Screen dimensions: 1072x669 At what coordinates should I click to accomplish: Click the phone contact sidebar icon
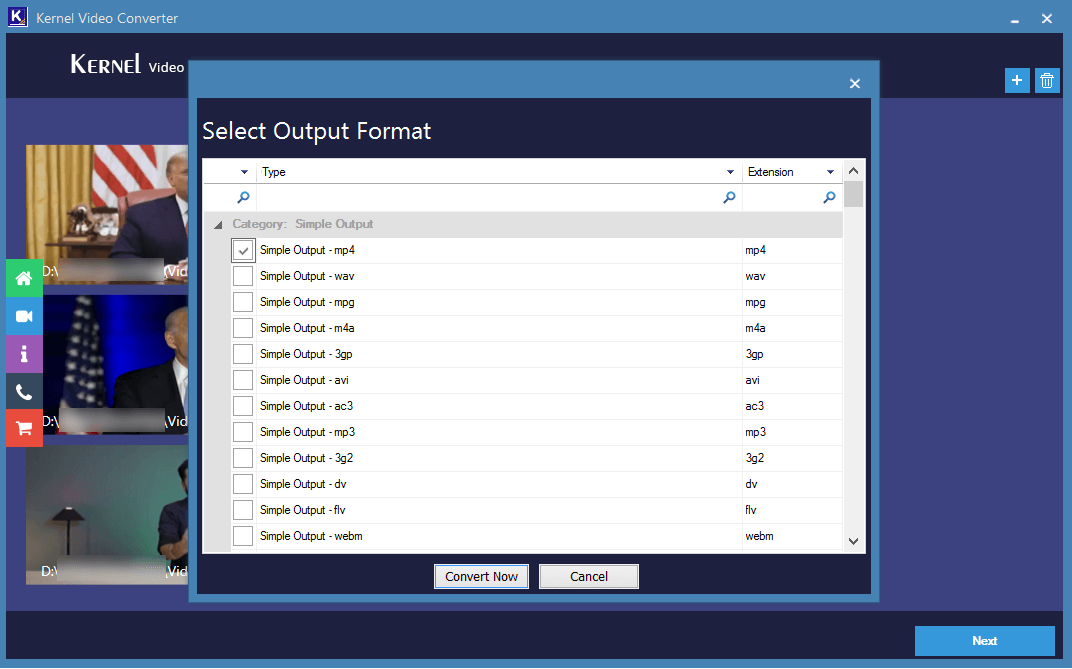click(24, 392)
